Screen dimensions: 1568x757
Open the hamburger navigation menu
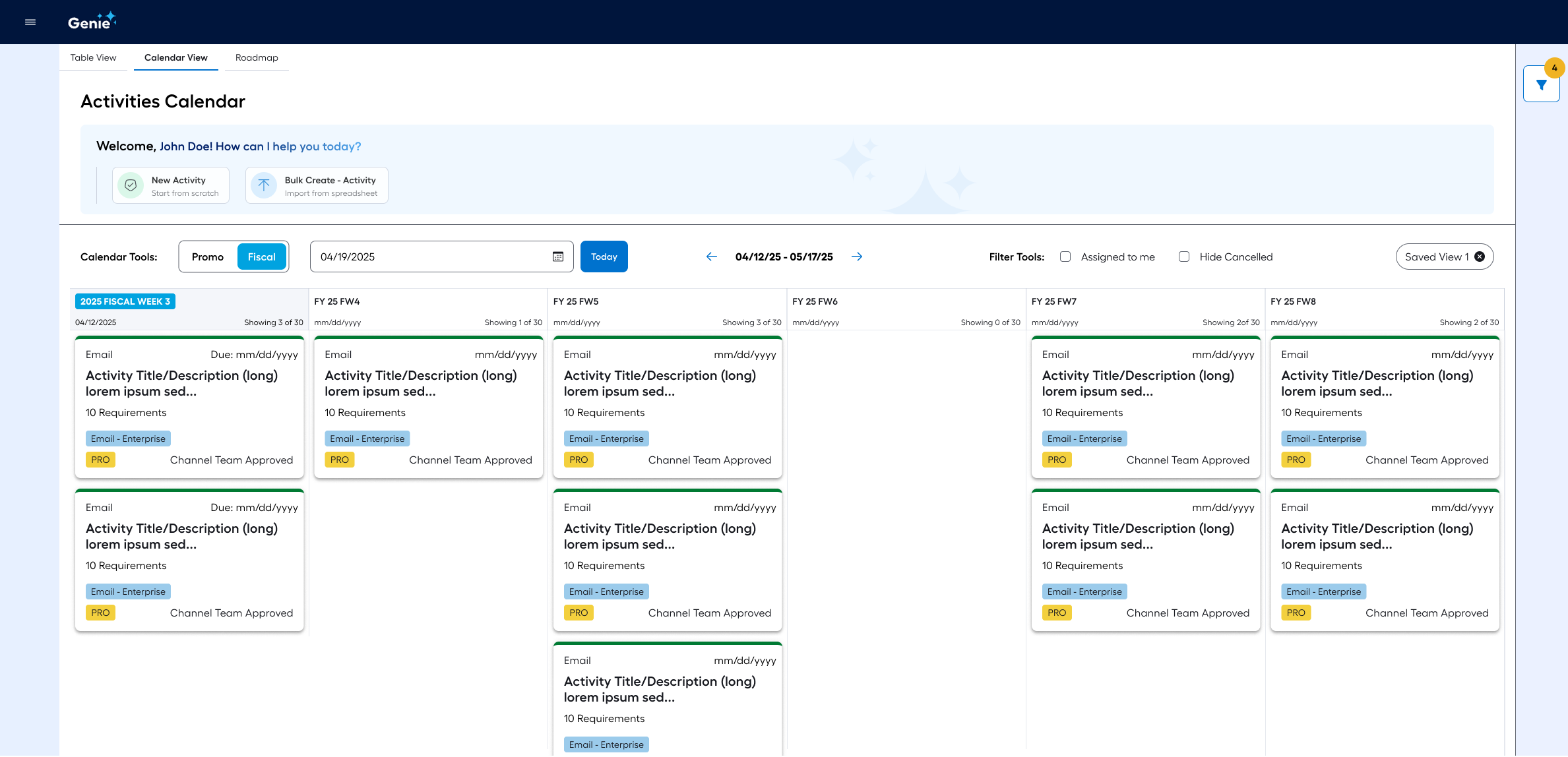click(x=30, y=22)
